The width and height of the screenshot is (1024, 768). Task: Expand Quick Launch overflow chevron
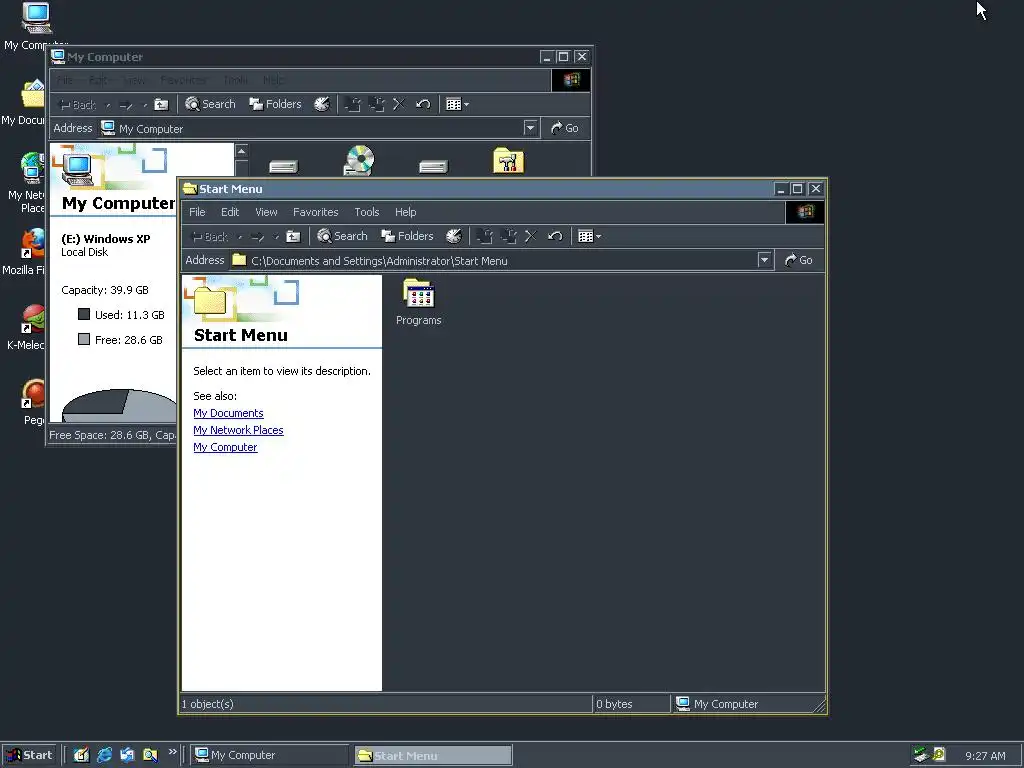tap(172, 752)
